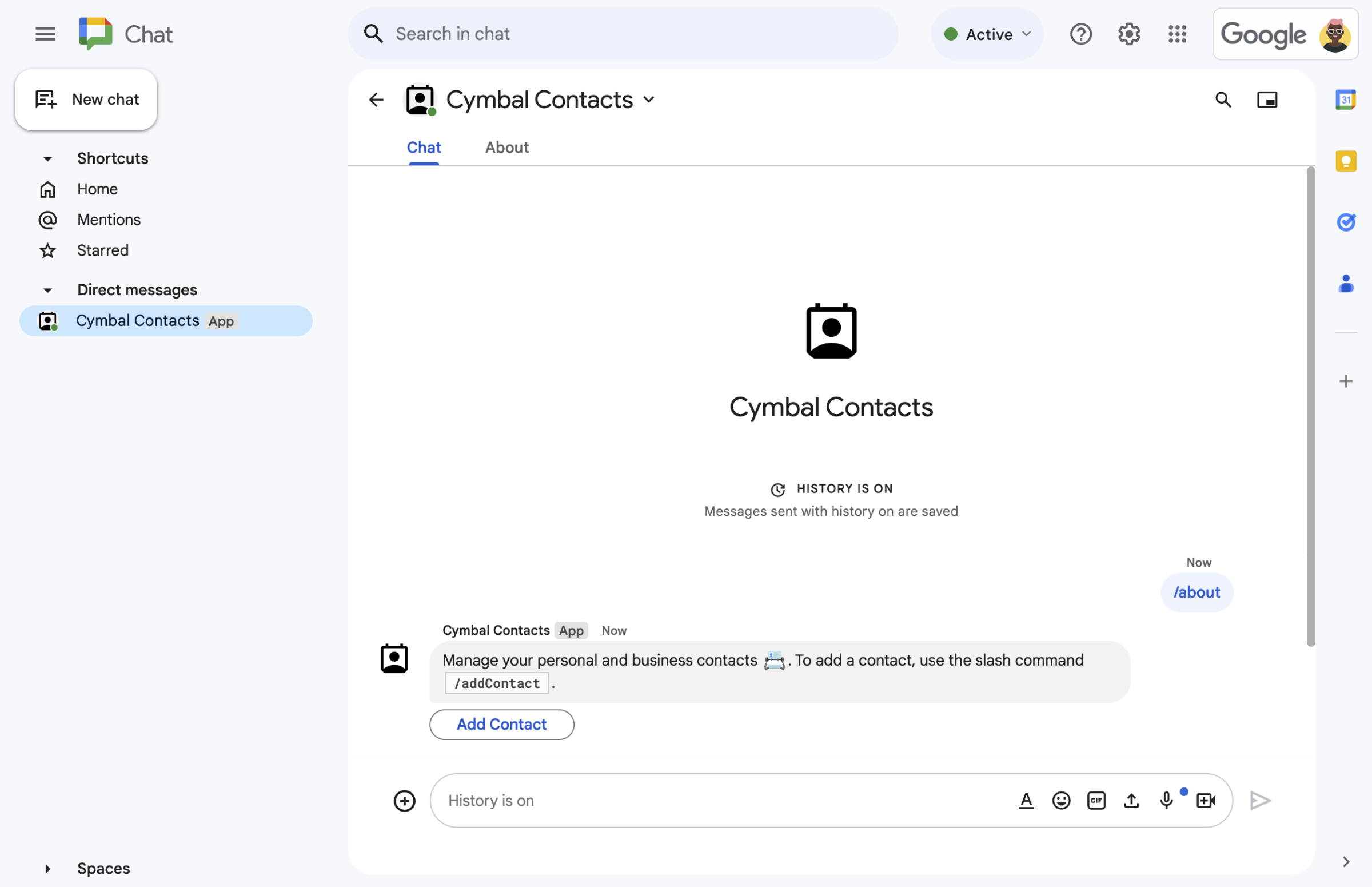The width and height of the screenshot is (1372, 887).
Task: Click the Google apps grid icon
Action: pos(1175,33)
